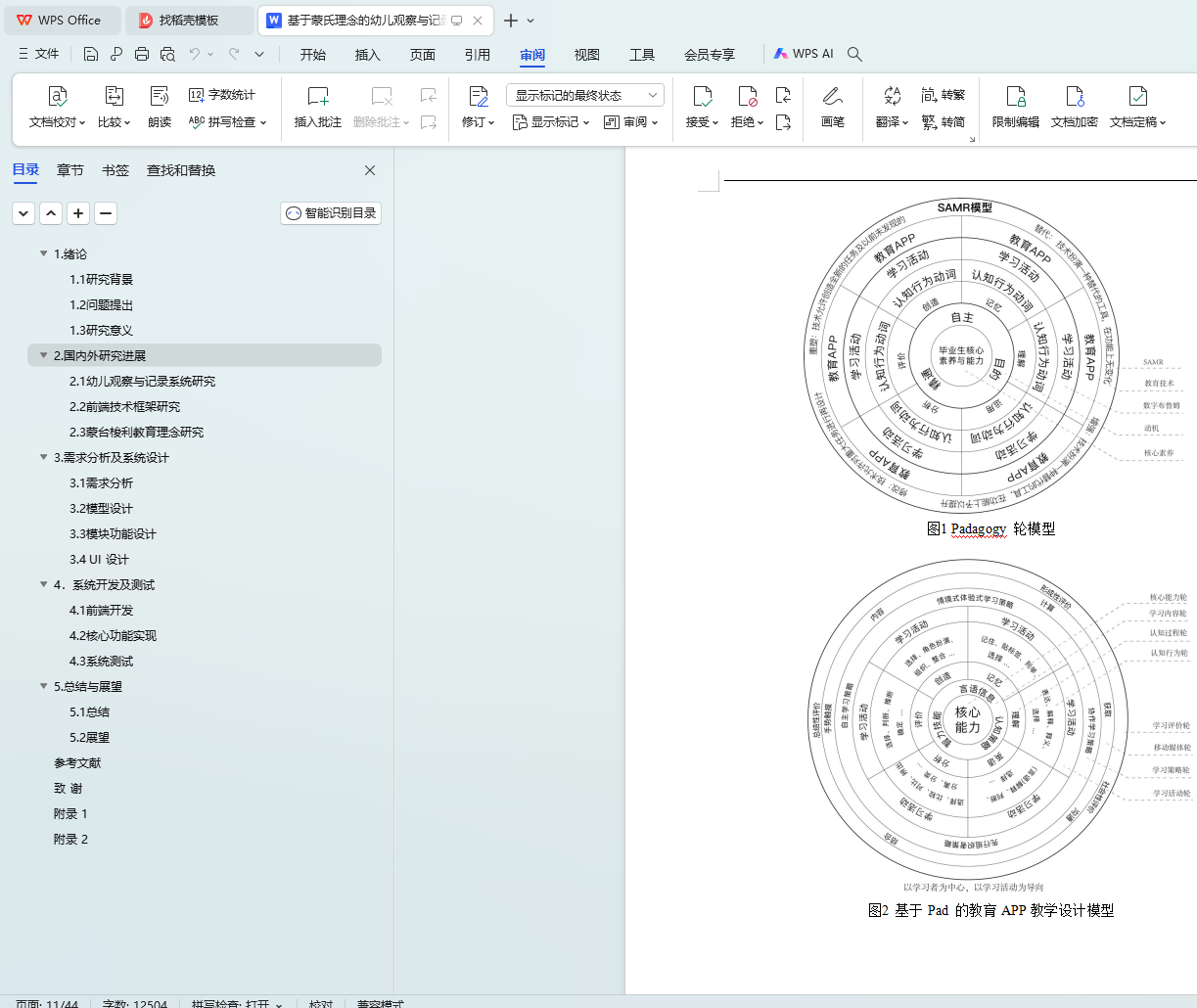This screenshot has height=1008, width=1197.
Task: Jump to 4.2核心功能实现 heading
Action: (x=113, y=635)
